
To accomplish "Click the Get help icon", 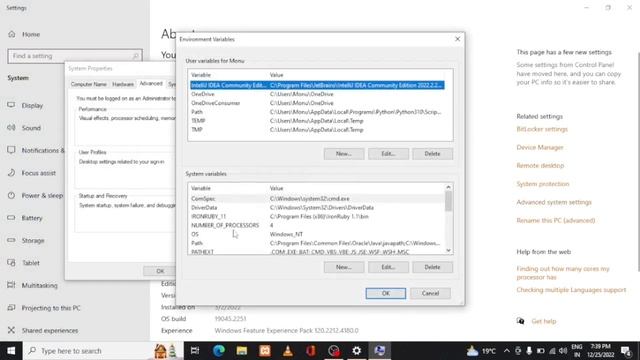I will point(520,321).
